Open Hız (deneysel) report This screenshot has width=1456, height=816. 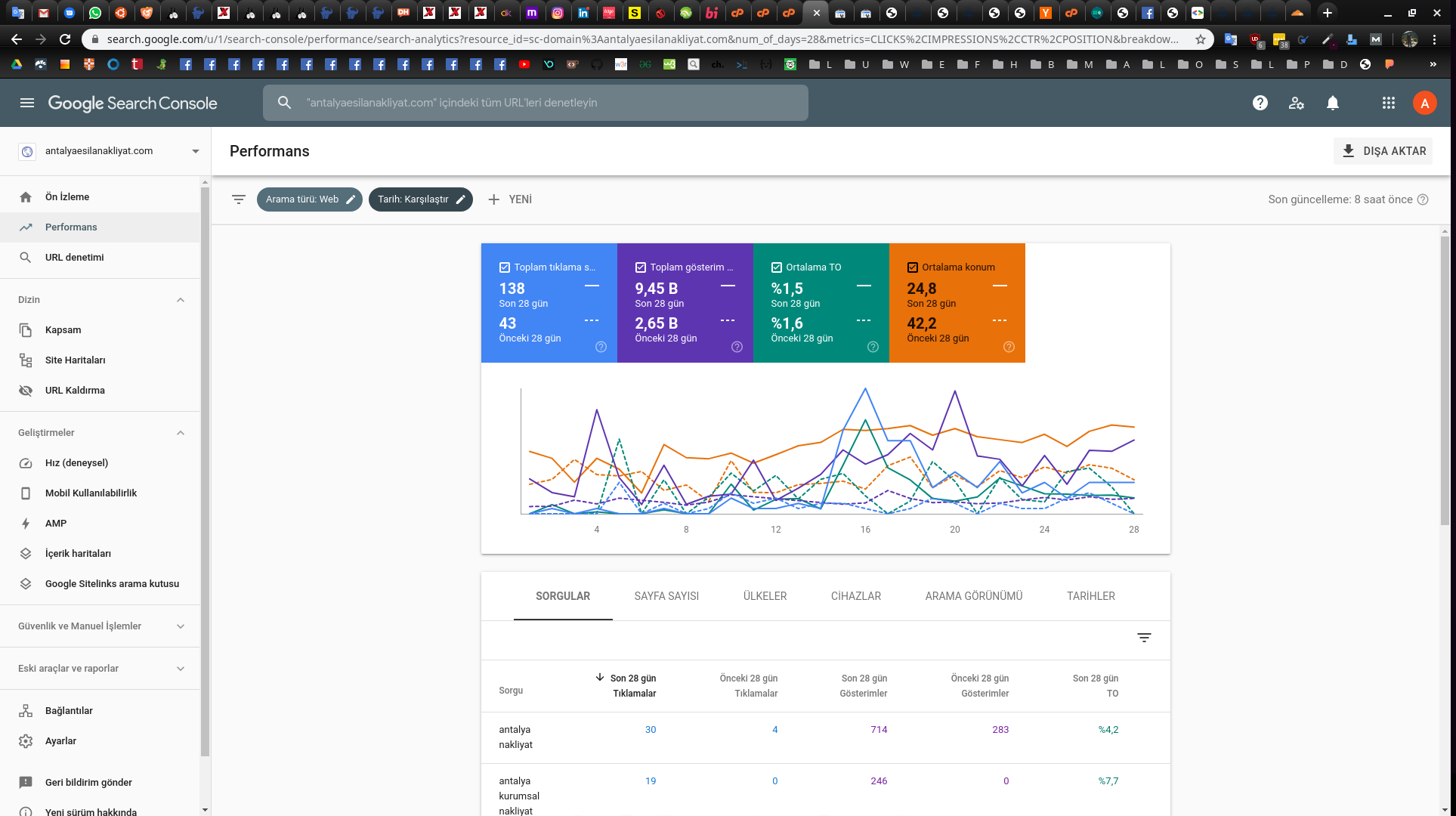(100, 463)
